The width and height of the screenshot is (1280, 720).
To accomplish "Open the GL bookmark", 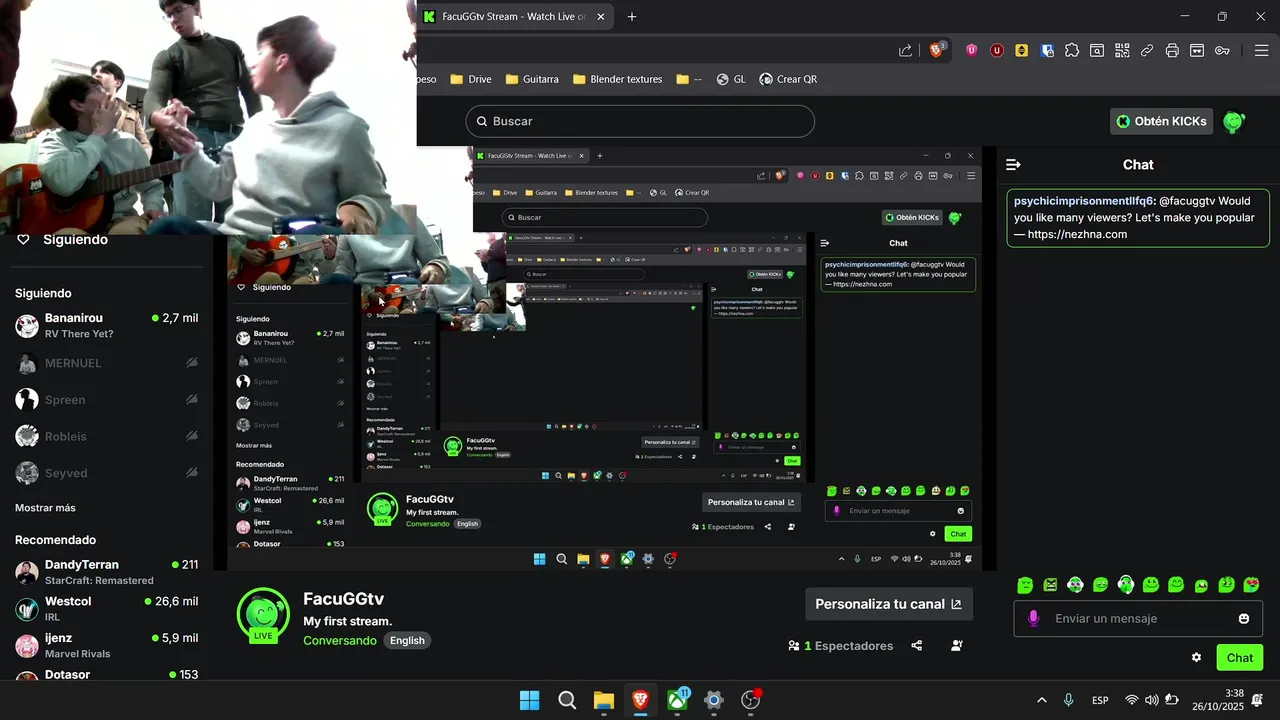I will pos(731,79).
